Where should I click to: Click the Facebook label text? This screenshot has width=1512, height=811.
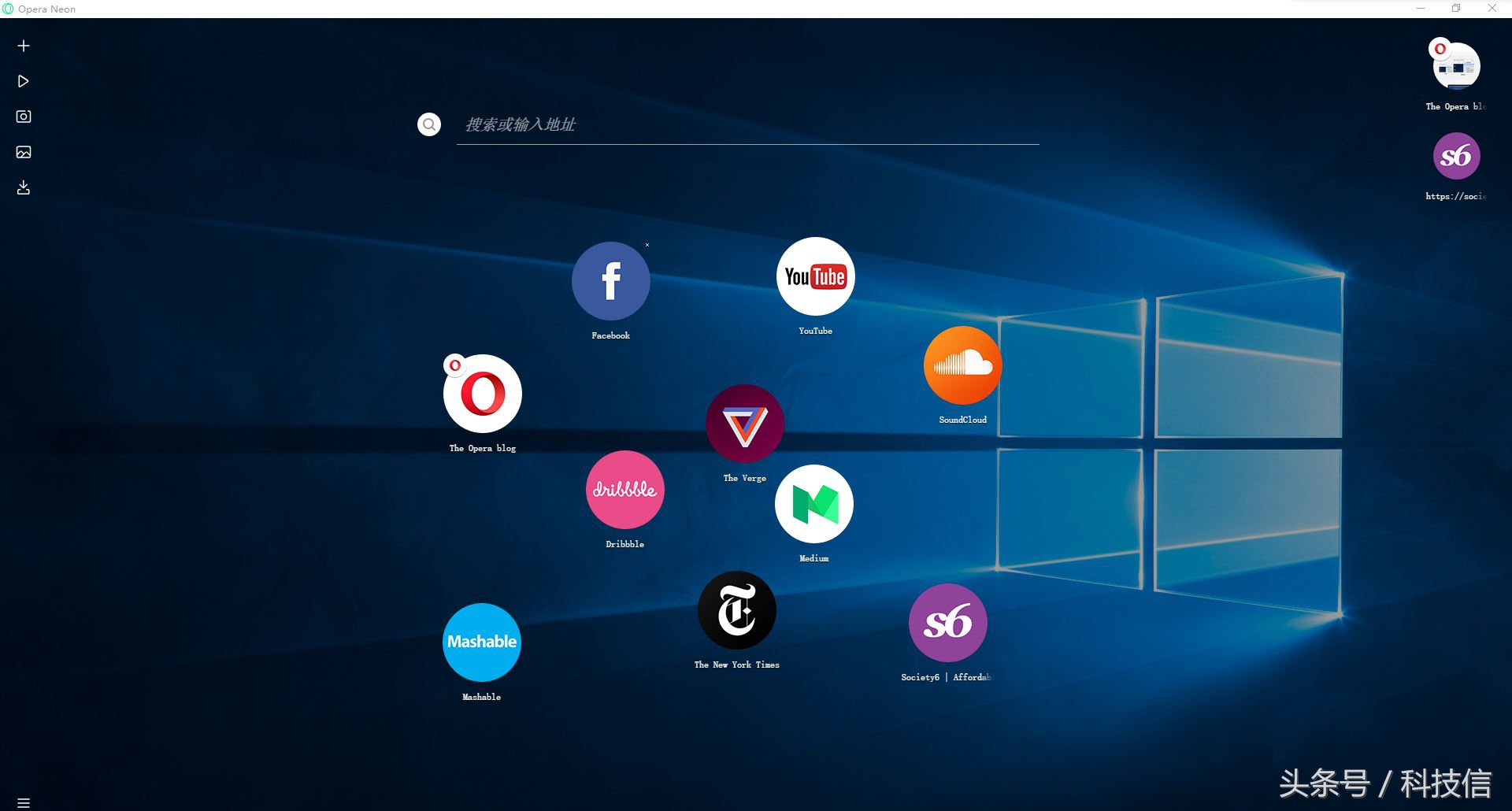click(611, 335)
